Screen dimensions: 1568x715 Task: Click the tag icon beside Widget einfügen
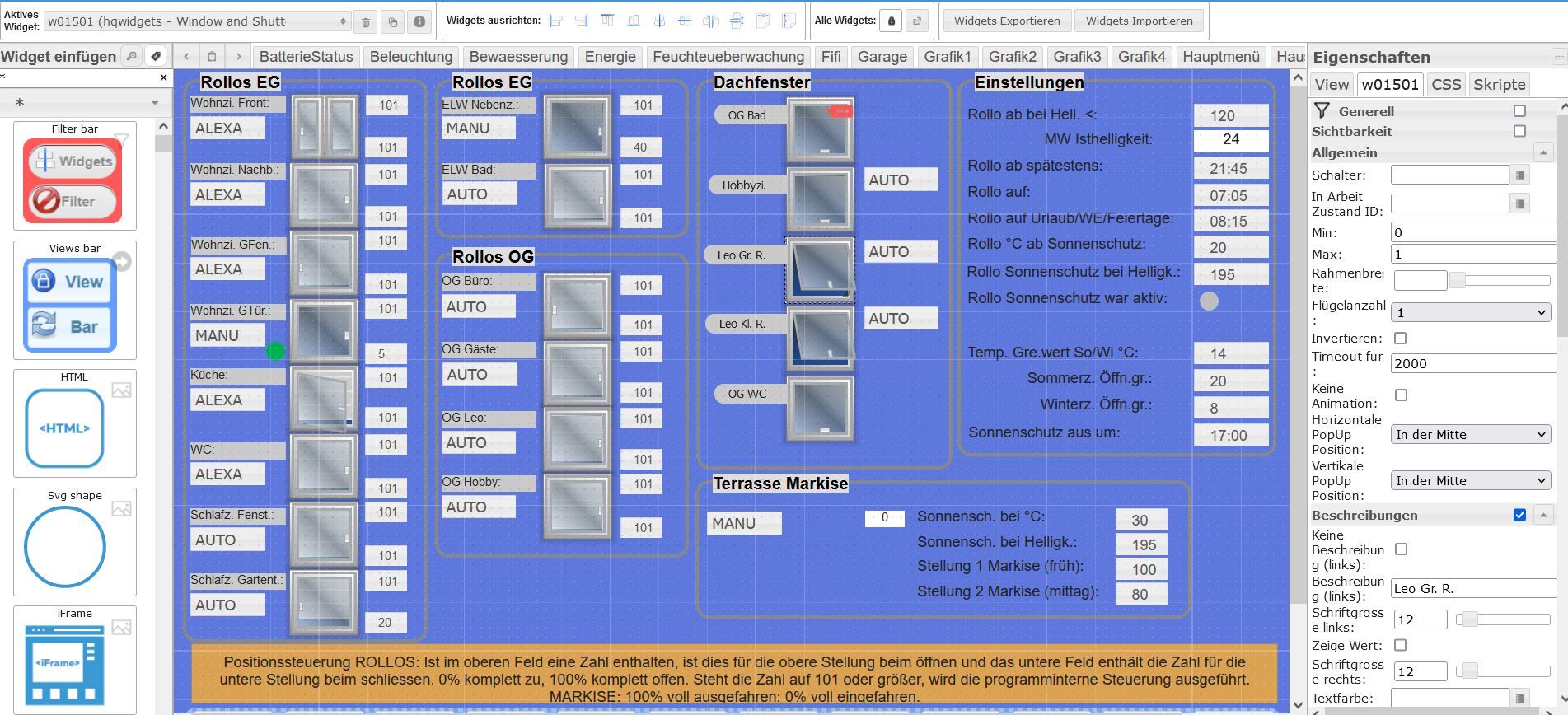(x=156, y=56)
